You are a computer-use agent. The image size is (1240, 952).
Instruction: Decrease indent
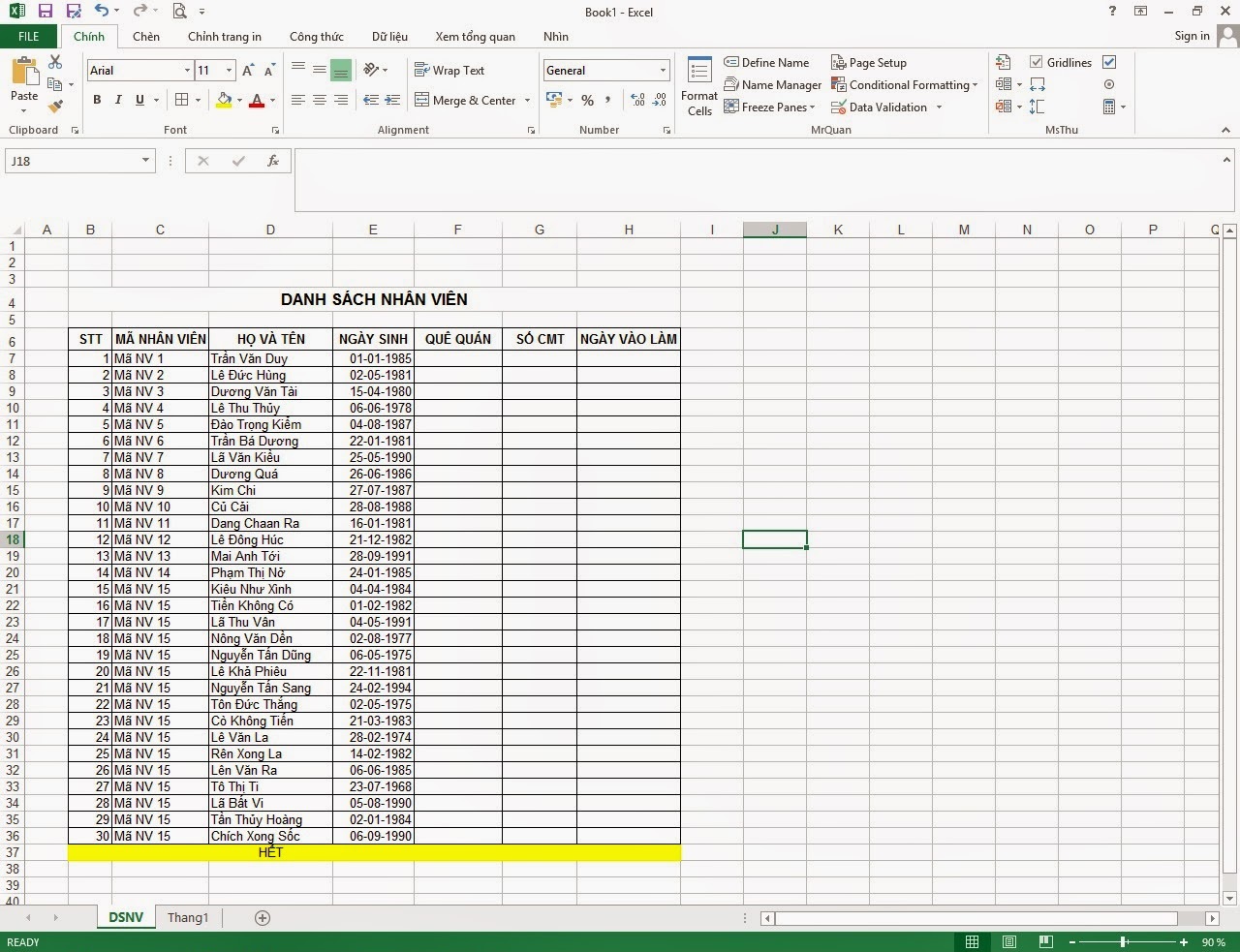point(371,100)
